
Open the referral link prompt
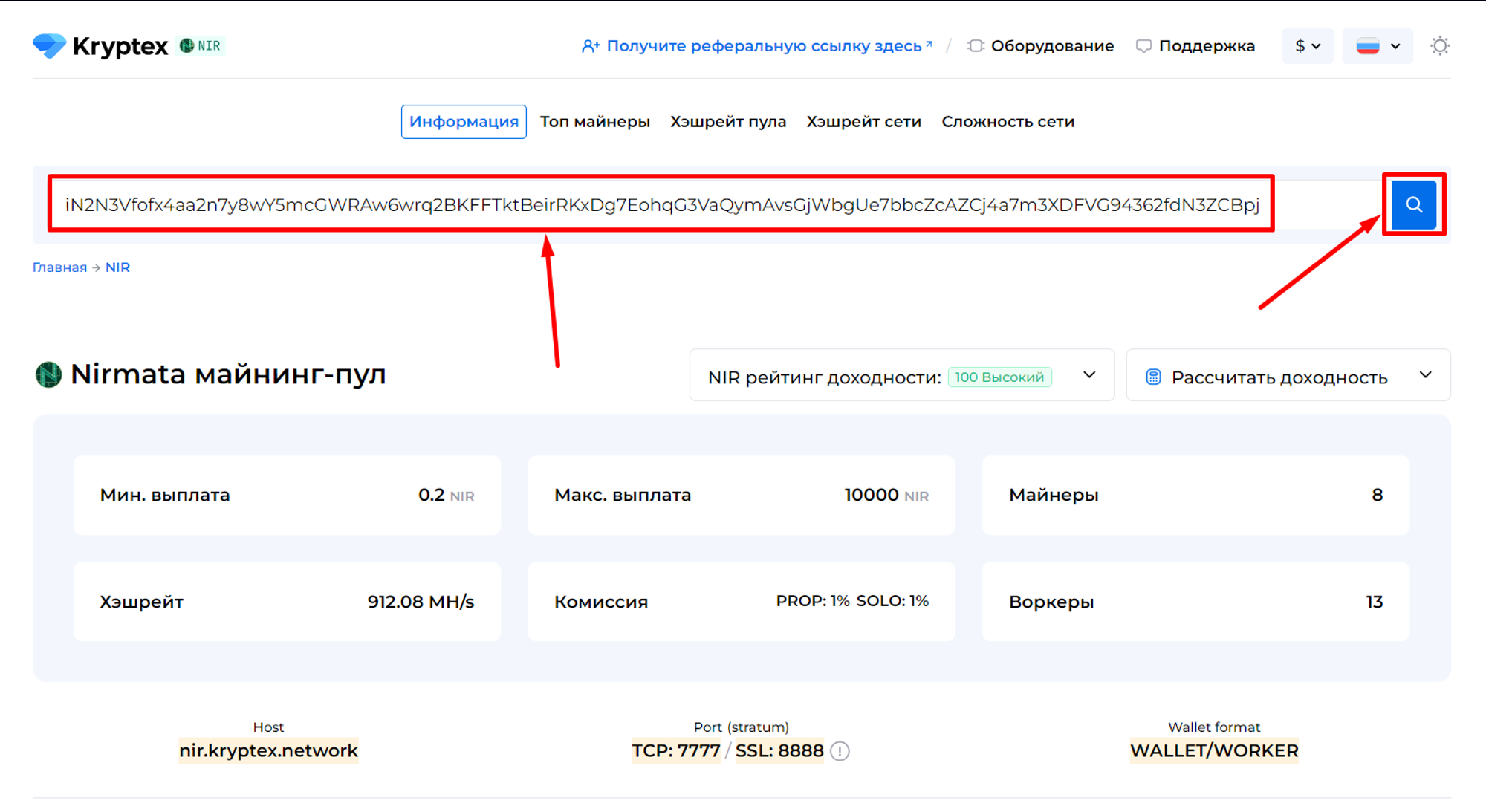[x=756, y=46]
